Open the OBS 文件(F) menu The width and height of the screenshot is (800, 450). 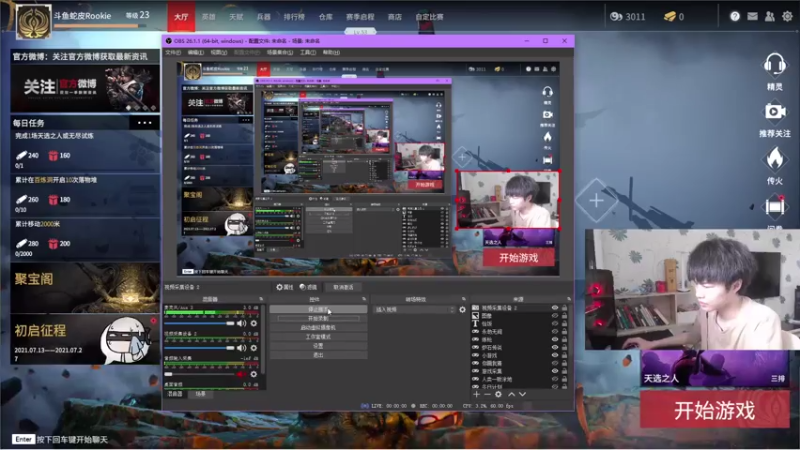pyautogui.click(x=173, y=53)
